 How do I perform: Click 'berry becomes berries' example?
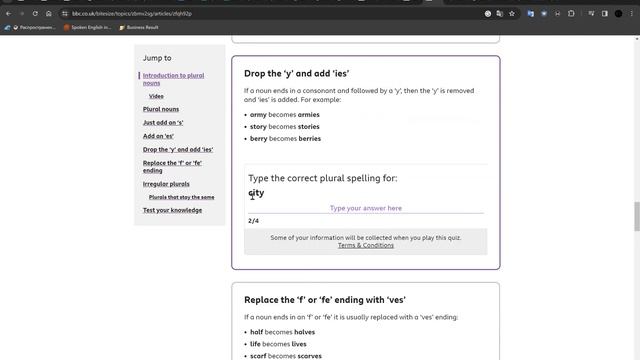[285, 138]
